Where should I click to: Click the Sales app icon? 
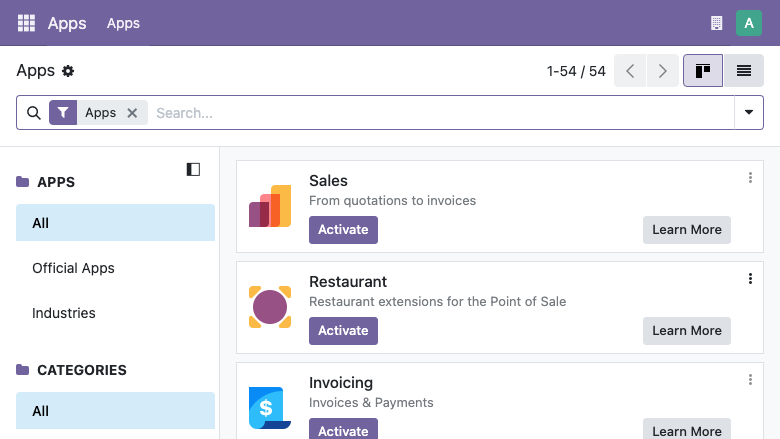270,206
